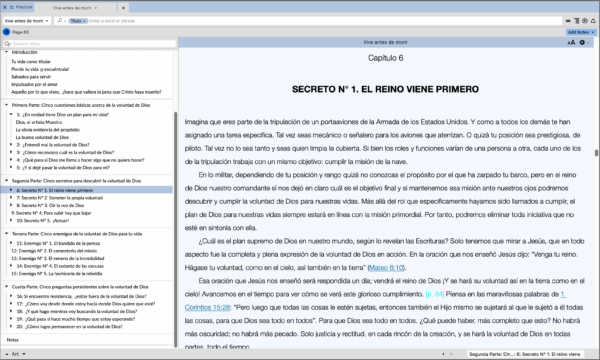Viewport: 600px width, 360px height.
Task: Click the Search titles magnifier icon
Action: coord(8,44)
